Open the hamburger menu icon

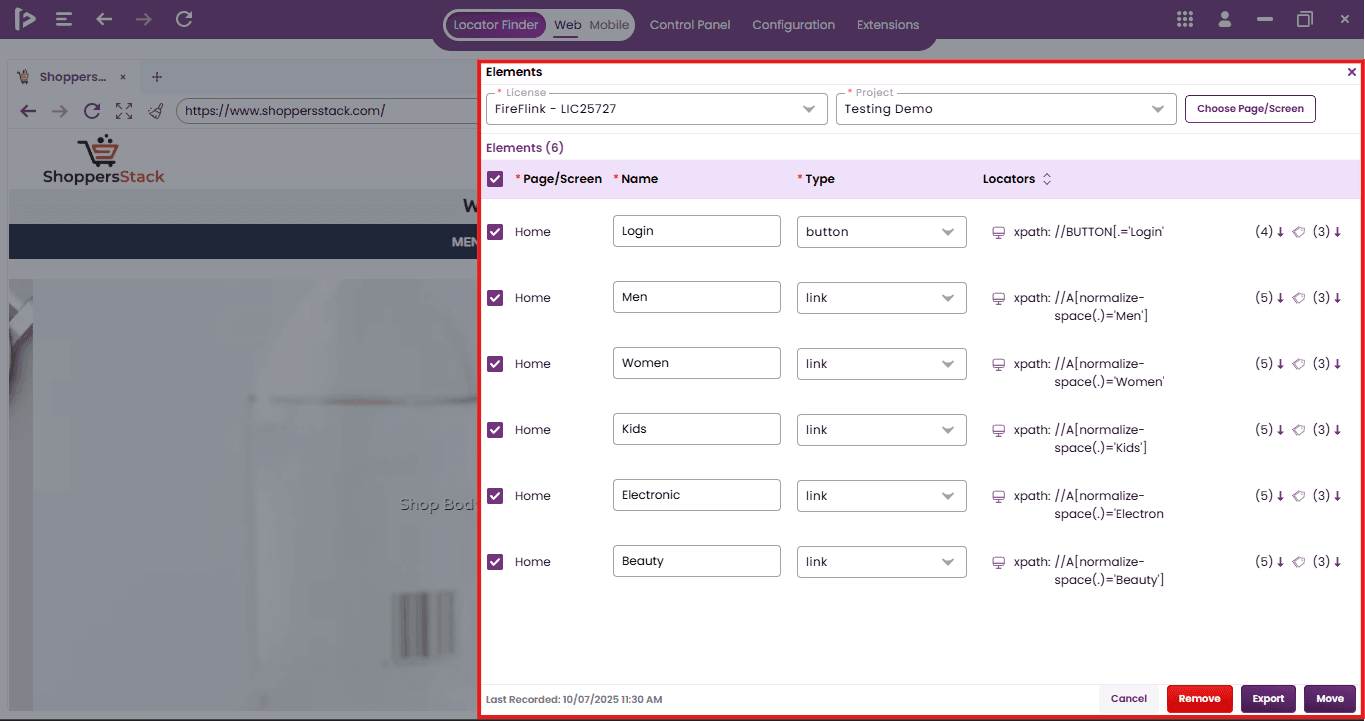(64, 19)
